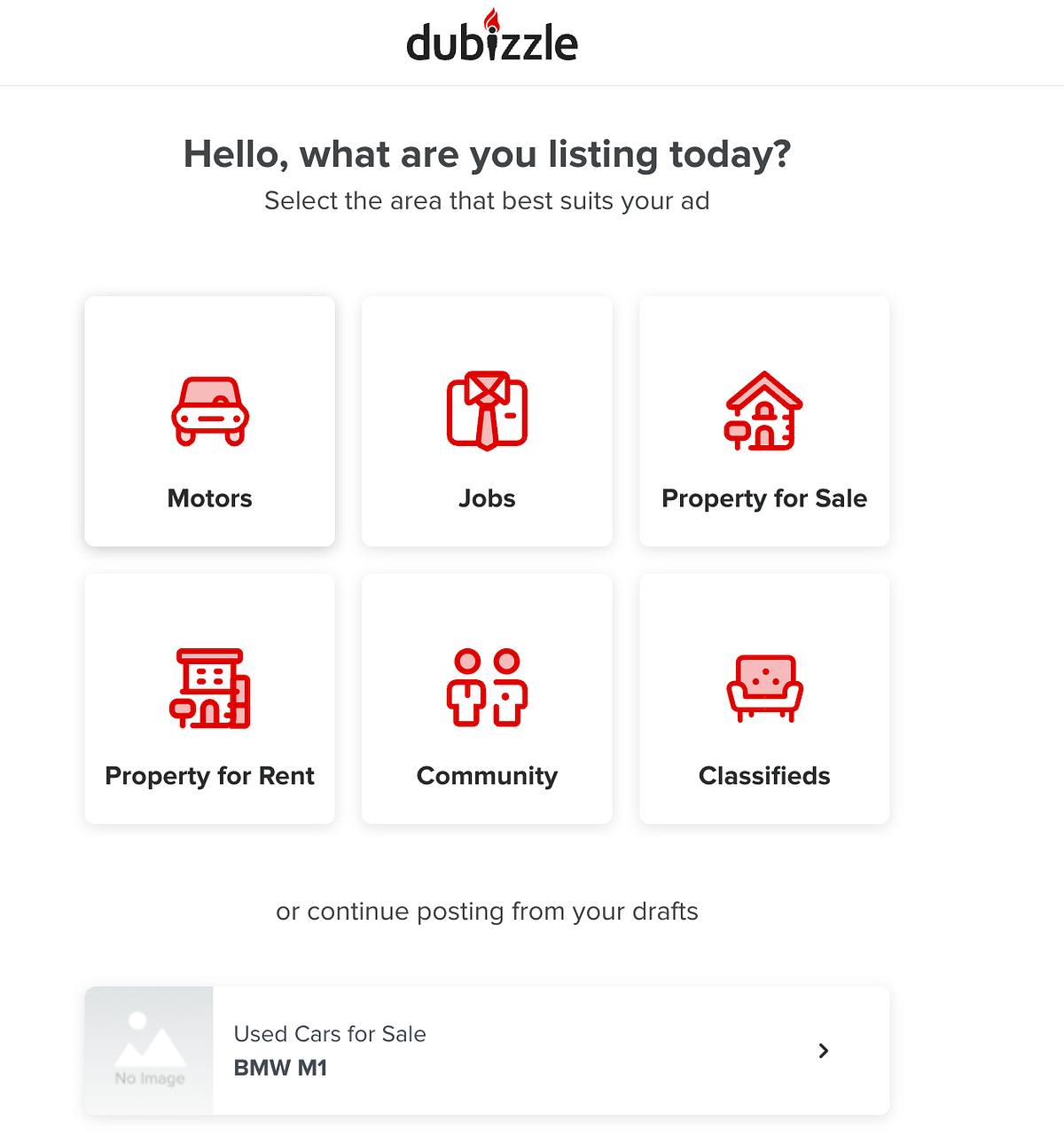Choose the Jobs category label
Screen dimensions: 1064x1144
tap(487, 498)
